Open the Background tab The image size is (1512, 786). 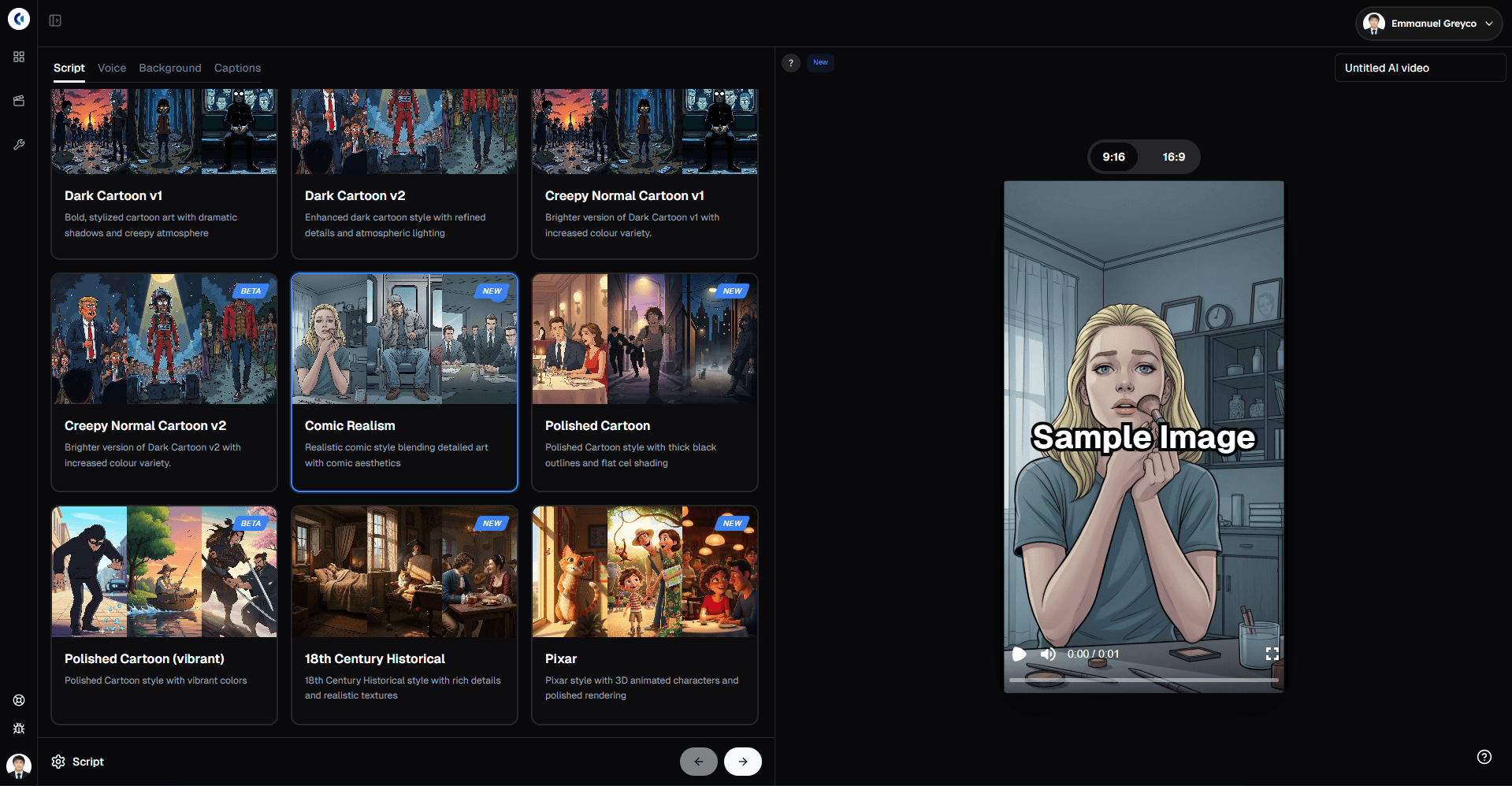(169, 68)
